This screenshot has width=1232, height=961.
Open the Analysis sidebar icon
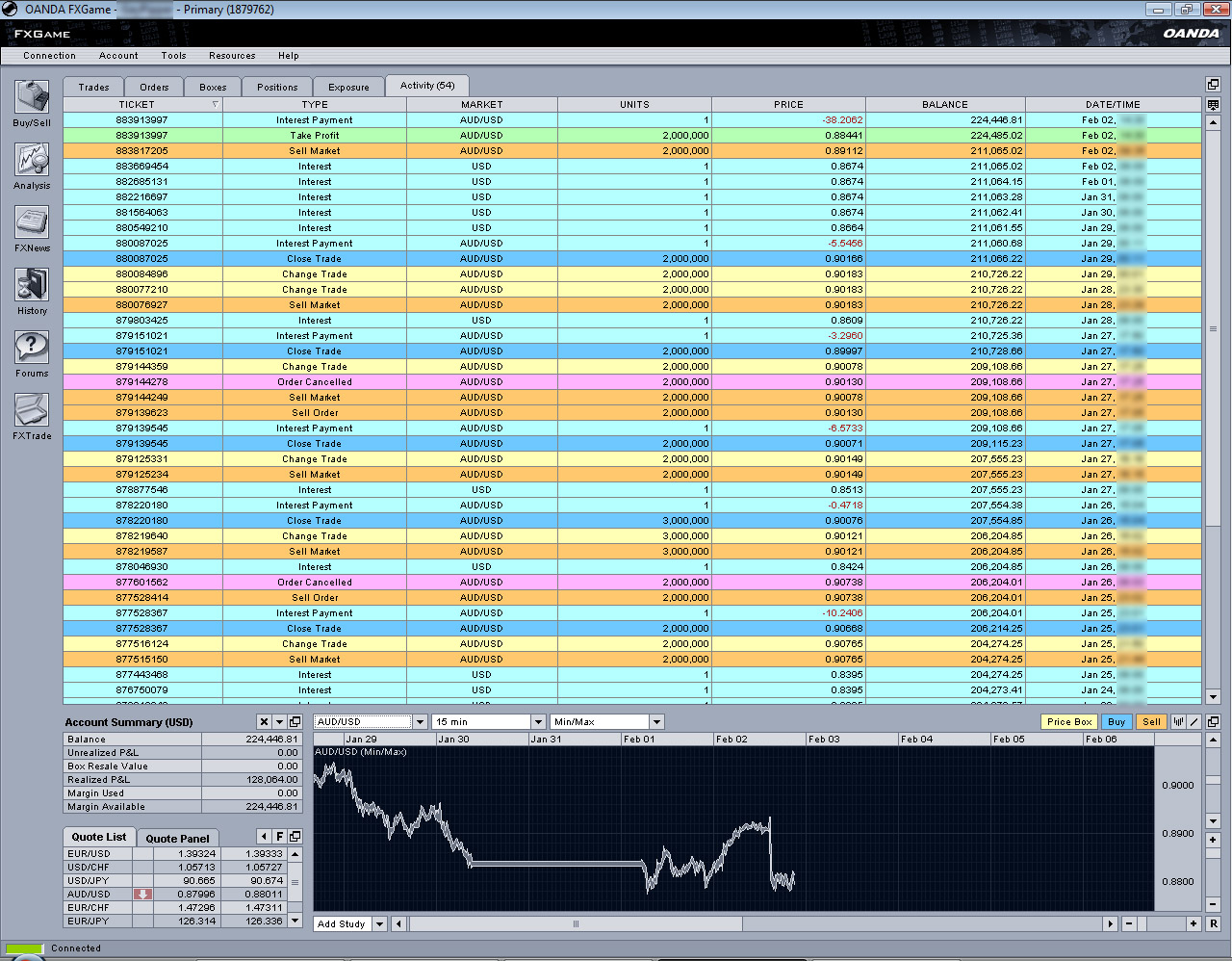[x=32, y=167]
